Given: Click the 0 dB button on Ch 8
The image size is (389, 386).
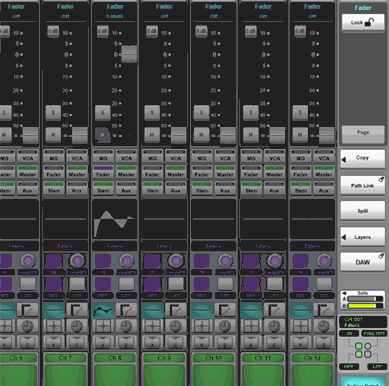Looking at the screenshot, I should point(103,31).
